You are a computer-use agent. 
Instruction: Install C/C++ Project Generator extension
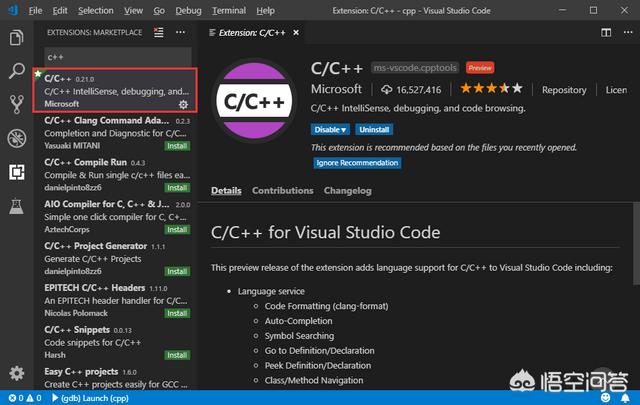coord(177,271)
